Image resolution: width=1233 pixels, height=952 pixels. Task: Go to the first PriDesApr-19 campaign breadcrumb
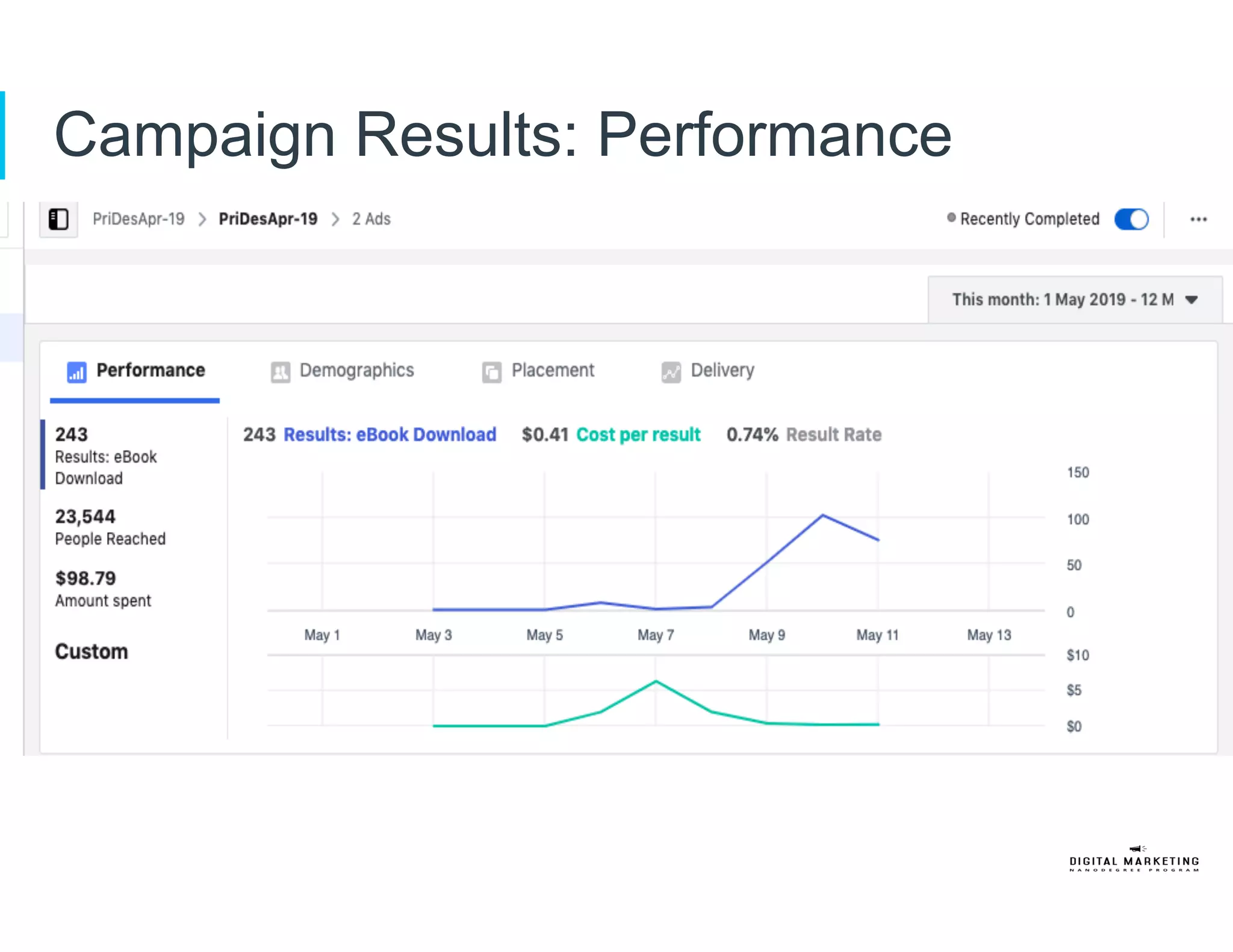pos(138,219)
